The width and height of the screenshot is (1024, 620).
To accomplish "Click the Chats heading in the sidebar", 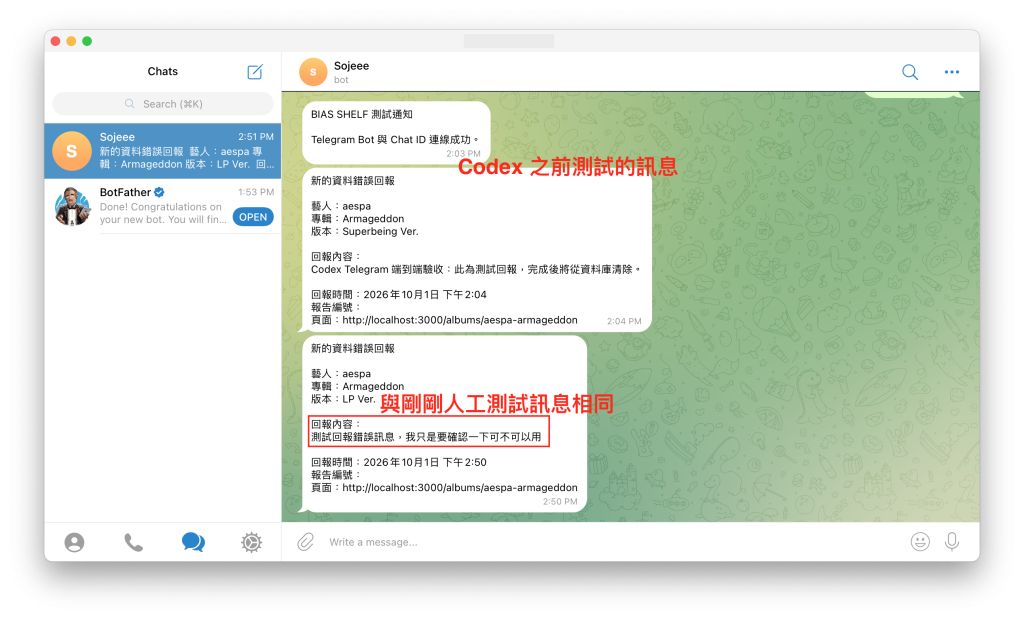I will click(x=163, y=71).
